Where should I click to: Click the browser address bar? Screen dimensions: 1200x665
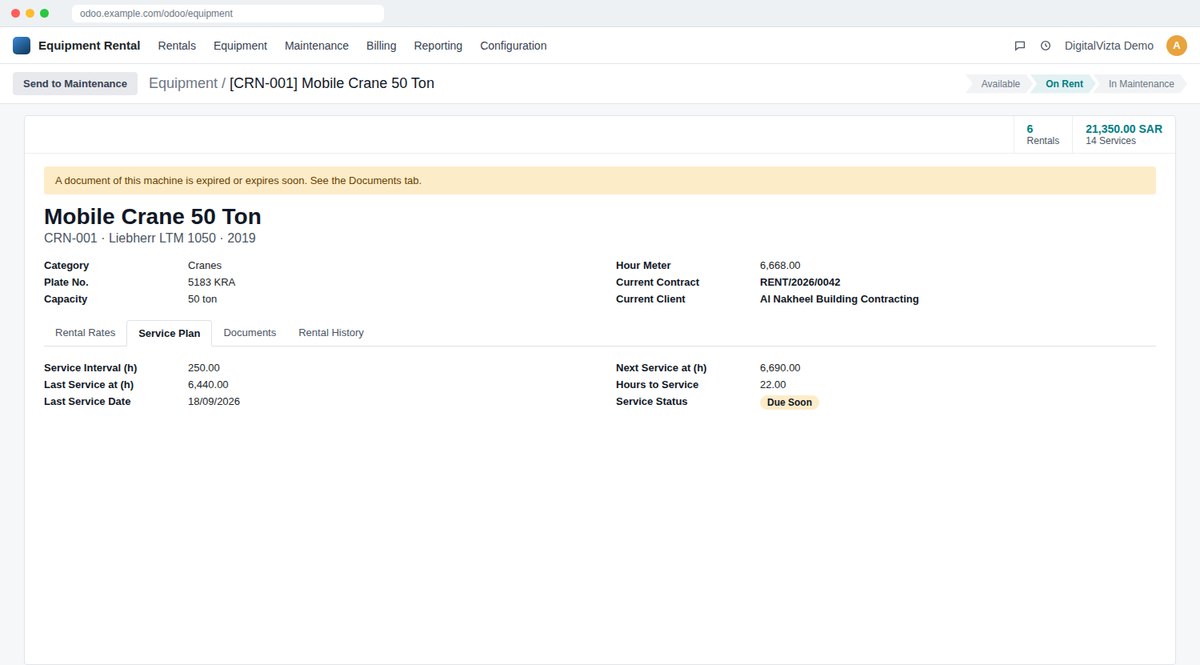228,13
